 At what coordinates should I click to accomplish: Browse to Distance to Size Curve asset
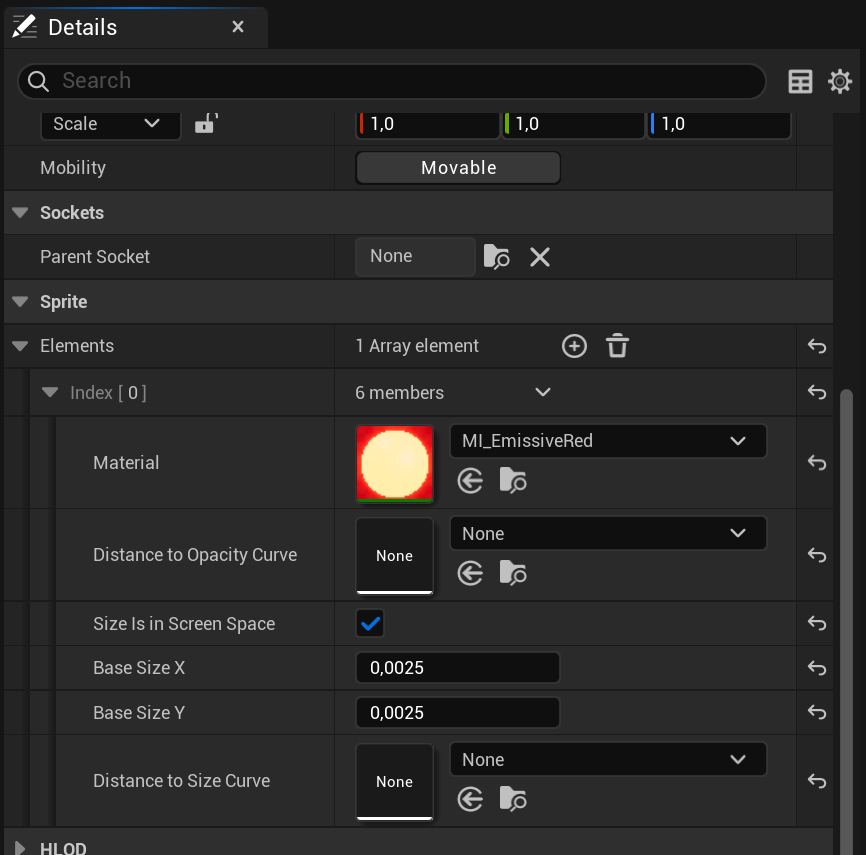[513, 799]
